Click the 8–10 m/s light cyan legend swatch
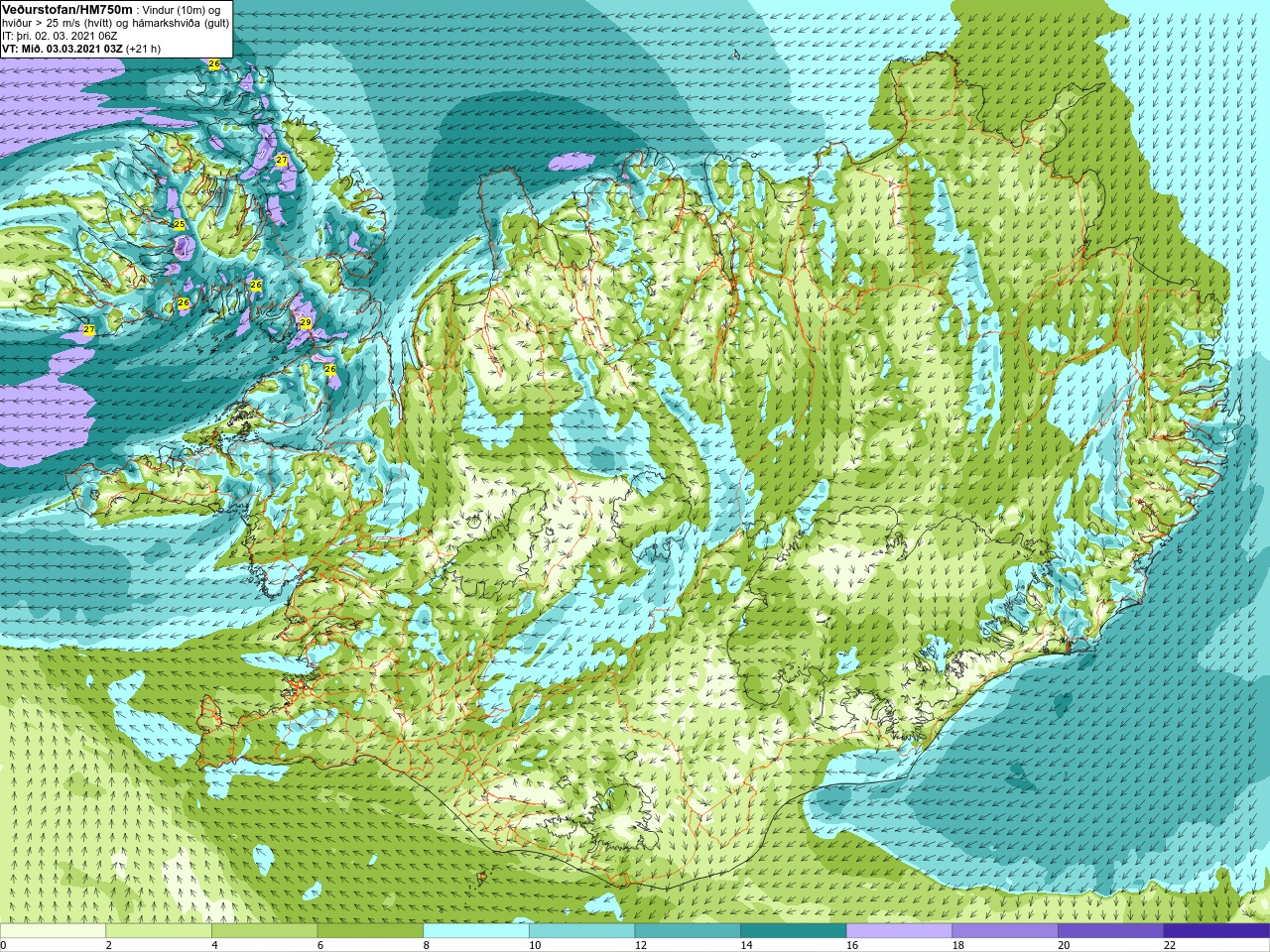 (x=476, y=931)
